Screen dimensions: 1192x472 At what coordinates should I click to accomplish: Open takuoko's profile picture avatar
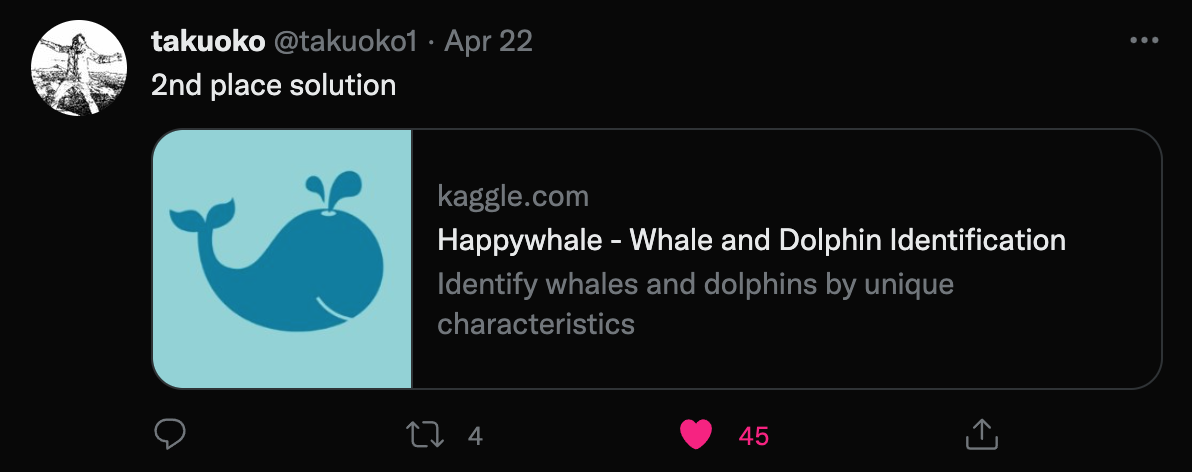[x=78, y=68]
